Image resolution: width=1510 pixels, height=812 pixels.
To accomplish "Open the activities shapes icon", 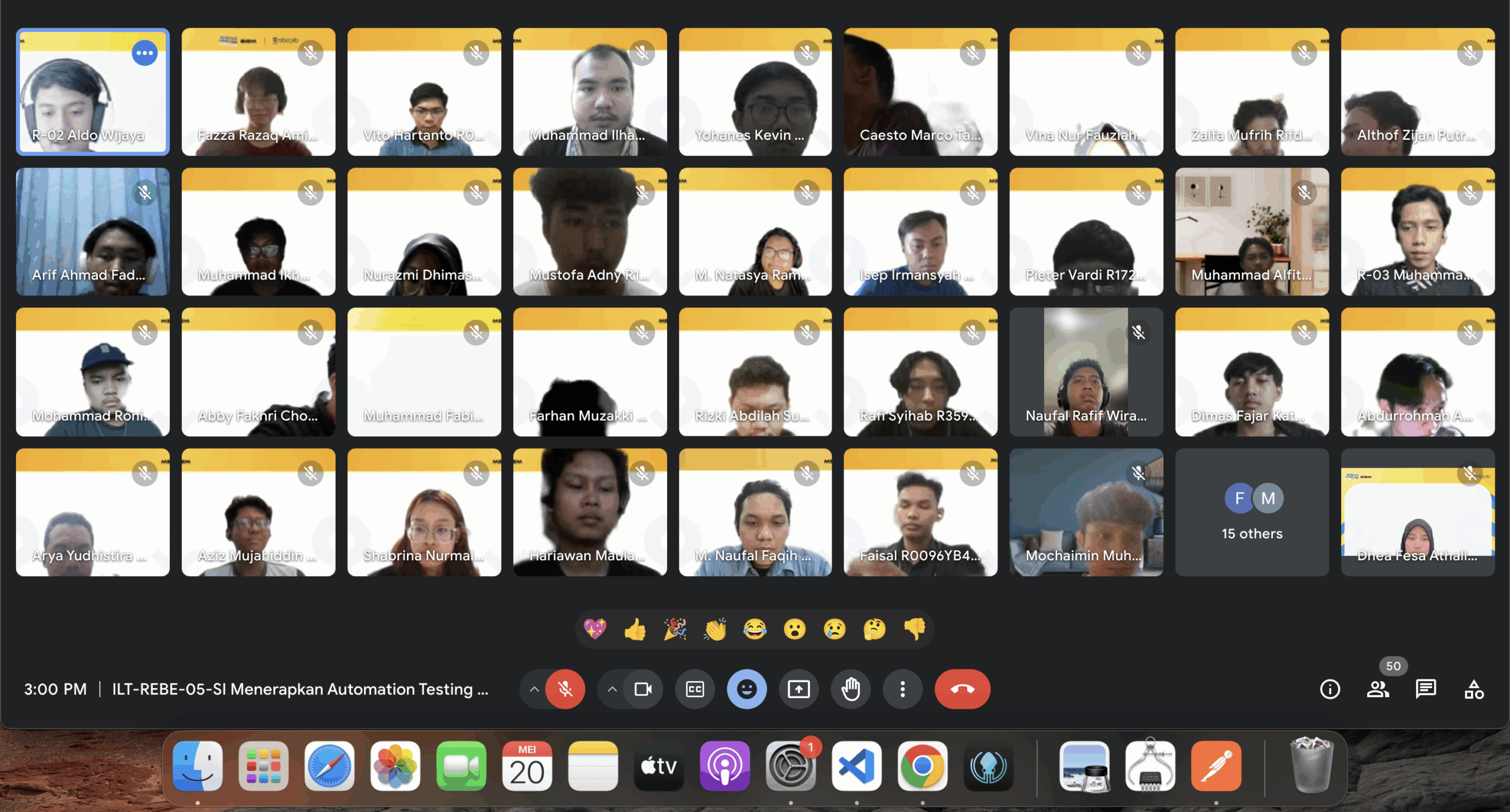I will coord(1473,689).
